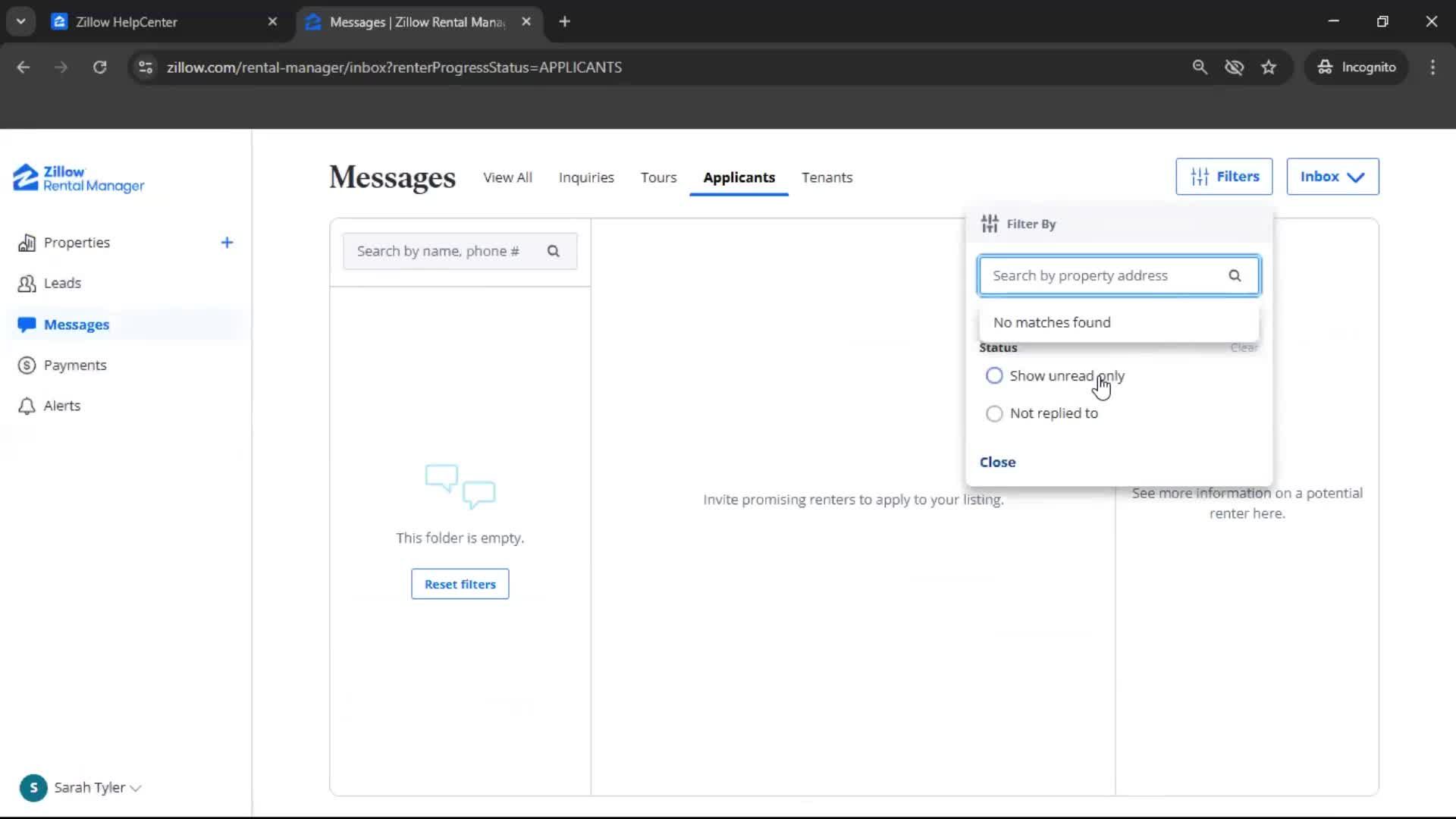Add a new property with the plus icon
The height and width of the screenshot is (819, 1456).
227,242
